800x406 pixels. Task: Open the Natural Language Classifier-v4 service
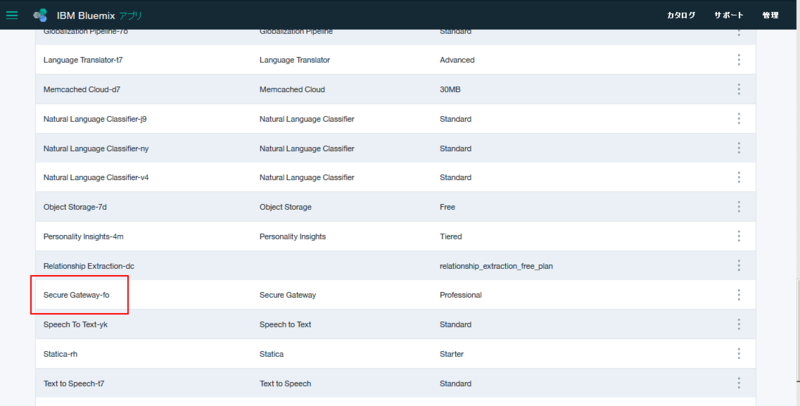96,177
